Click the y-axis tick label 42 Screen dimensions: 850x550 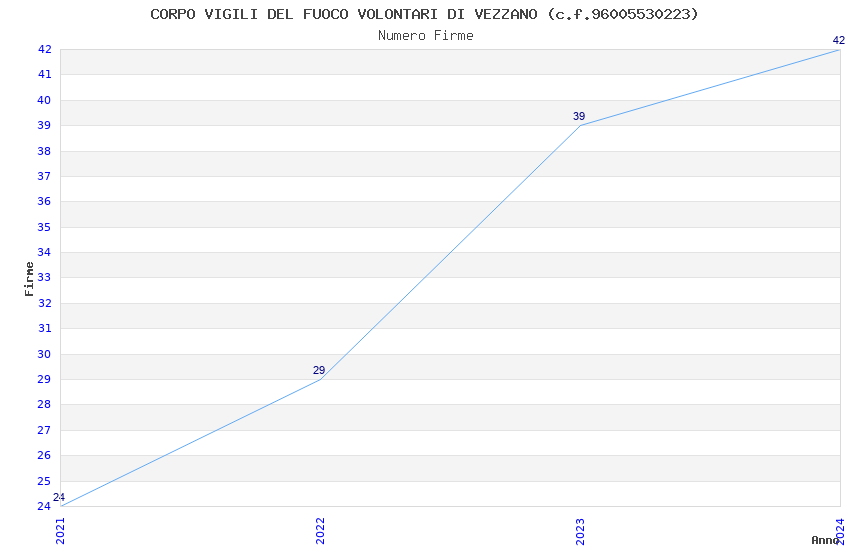pos(44,49)
